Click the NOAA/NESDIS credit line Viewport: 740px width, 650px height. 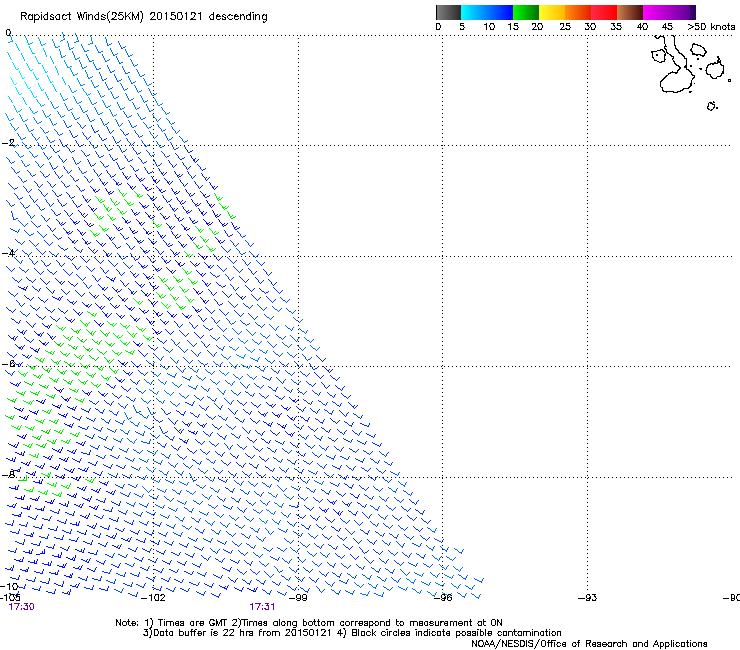589,643
